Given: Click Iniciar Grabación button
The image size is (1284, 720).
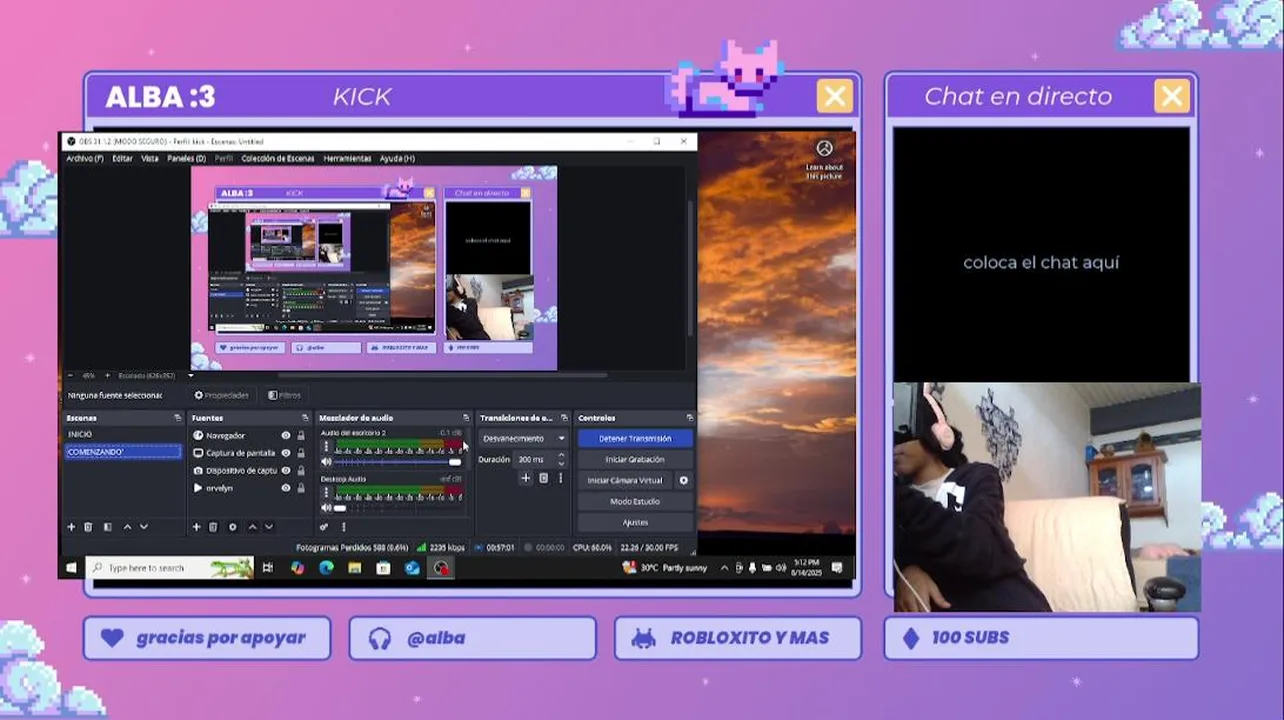Looking at the screenshot, I should 635,459.
